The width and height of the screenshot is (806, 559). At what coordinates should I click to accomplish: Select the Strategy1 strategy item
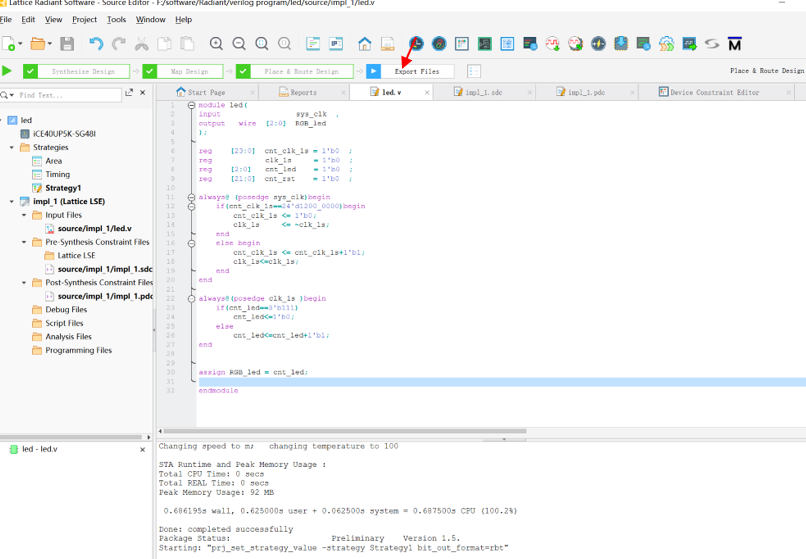[x=63, y=188]
